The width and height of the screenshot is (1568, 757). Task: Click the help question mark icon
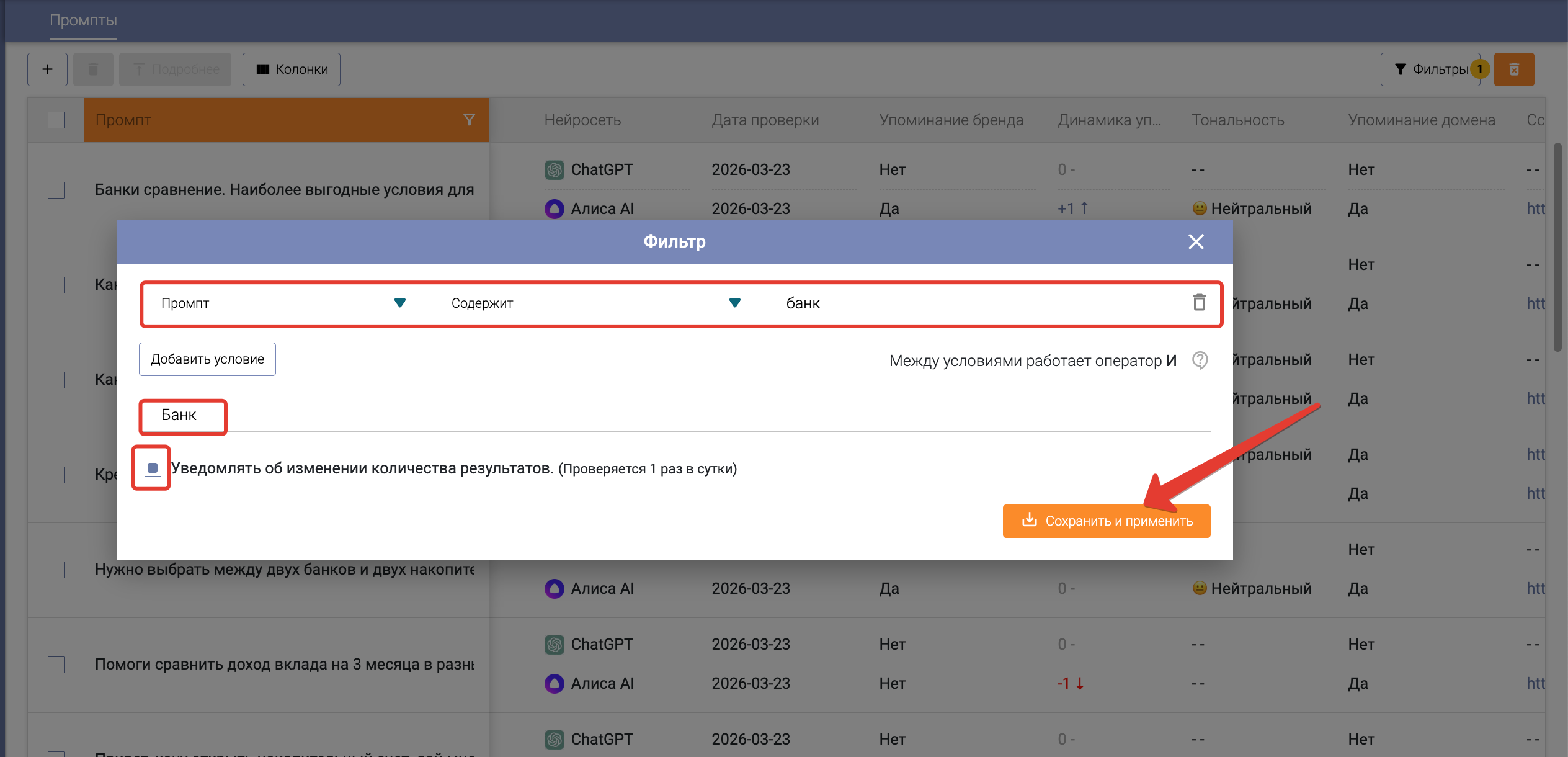point(1200,360)
